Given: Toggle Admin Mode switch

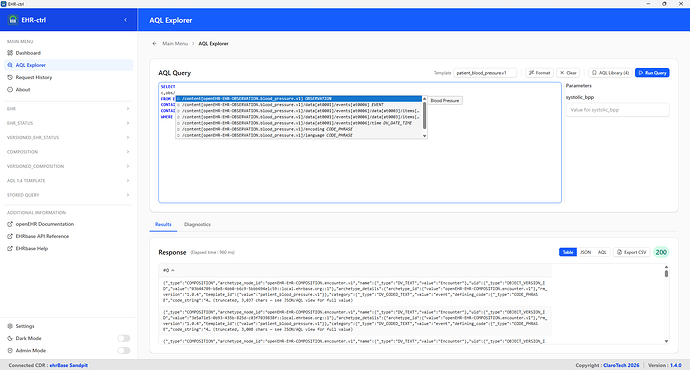Looking at the screenshot, I should [x=124, y=351].
